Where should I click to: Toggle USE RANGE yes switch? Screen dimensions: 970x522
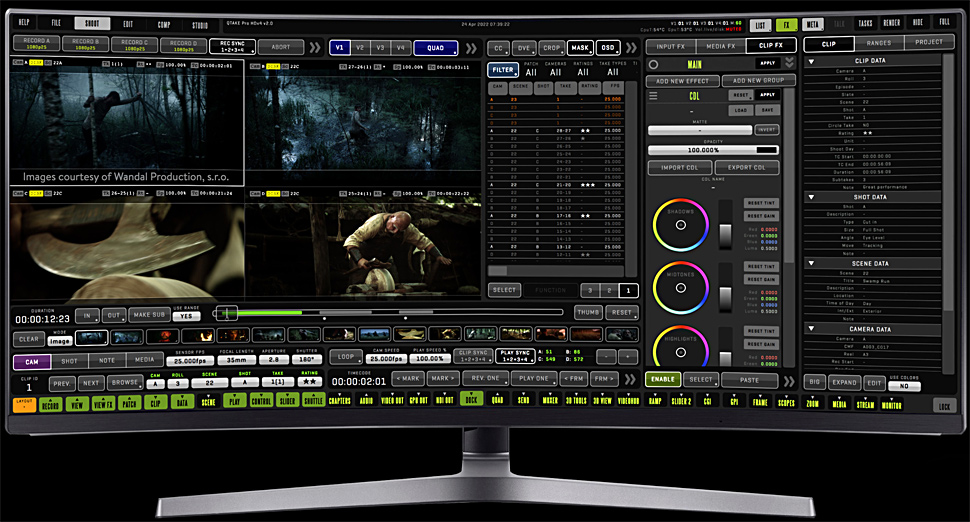click(186, 316)
